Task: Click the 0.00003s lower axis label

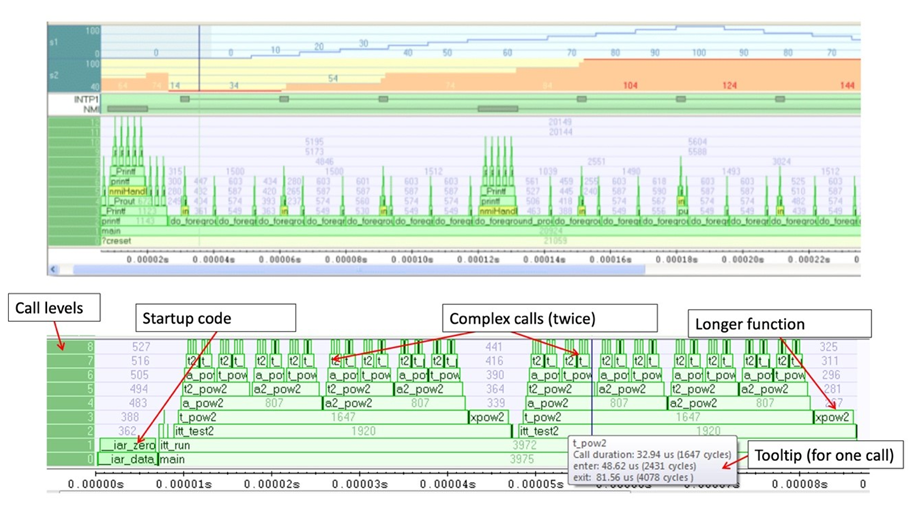Action: (x=360, y=484)
